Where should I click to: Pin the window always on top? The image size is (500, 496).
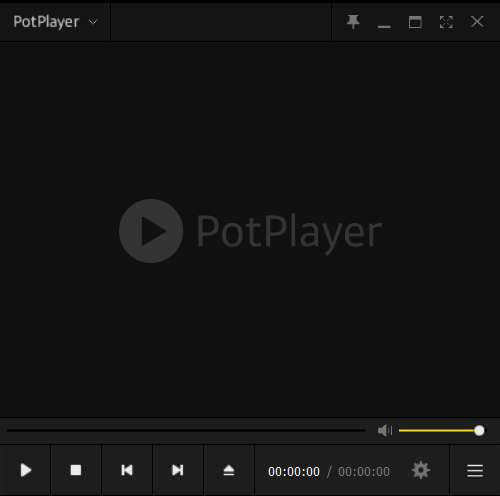pyautogui.click(x=353, y=22)
